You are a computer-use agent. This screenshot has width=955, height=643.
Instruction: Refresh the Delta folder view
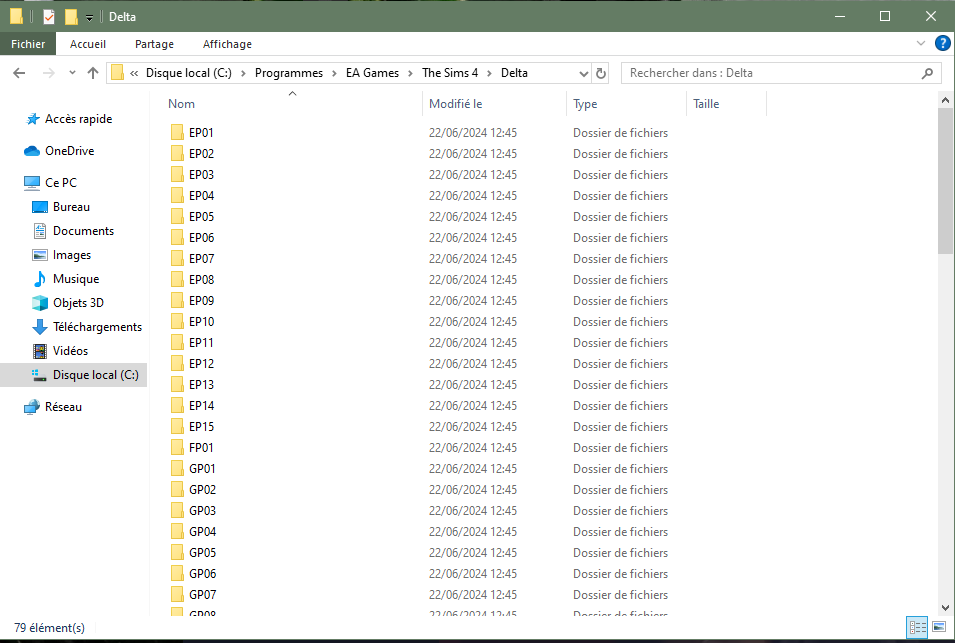601,73
